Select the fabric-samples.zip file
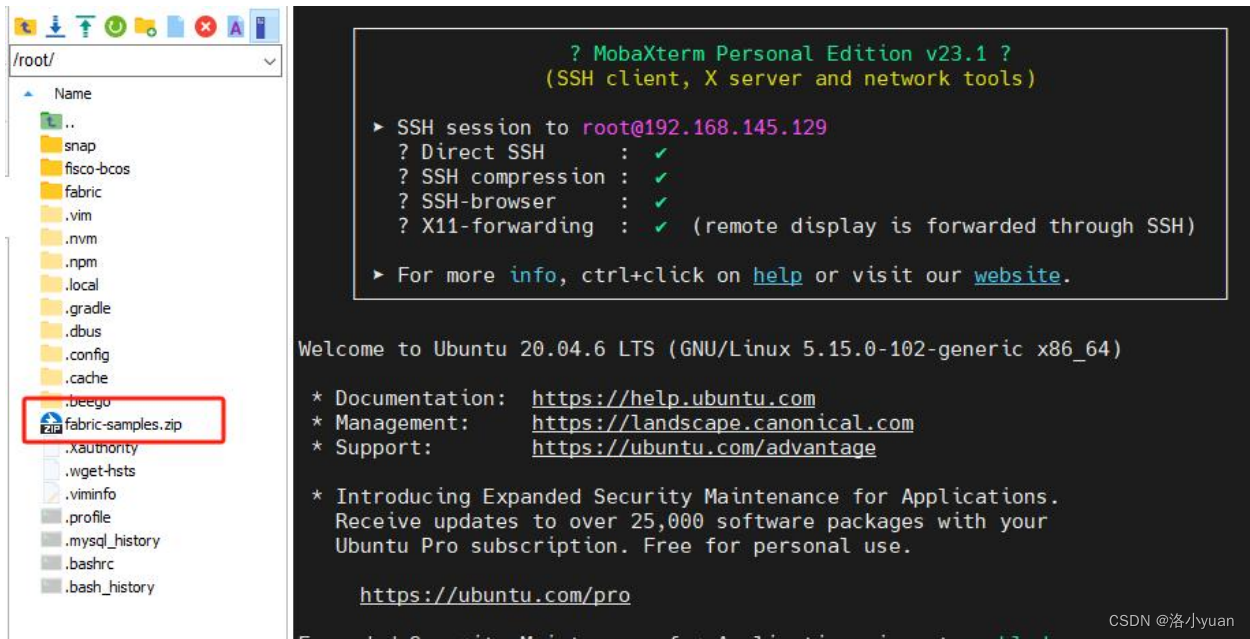Image resolution: width=1250 pixels, height=639 pixels. [111, 424]
